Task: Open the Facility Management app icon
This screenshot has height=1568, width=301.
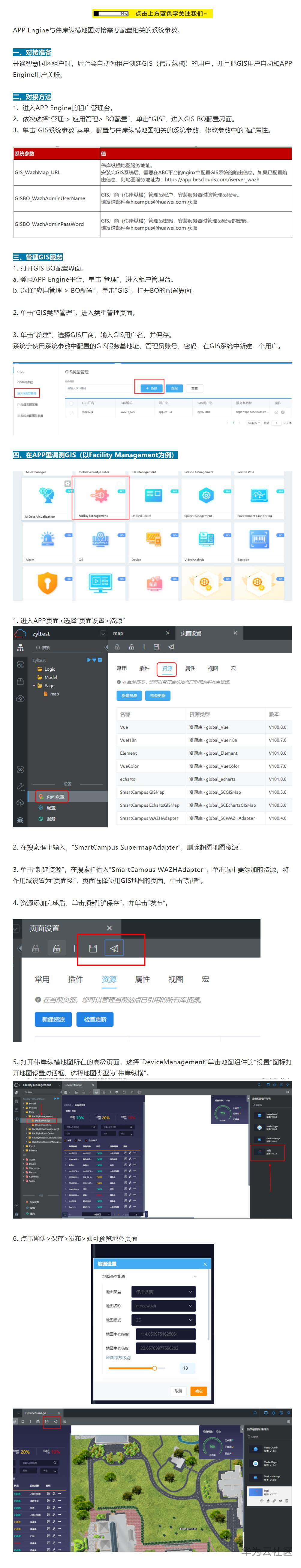Action: pyautogui.click(x=100, y=495)
